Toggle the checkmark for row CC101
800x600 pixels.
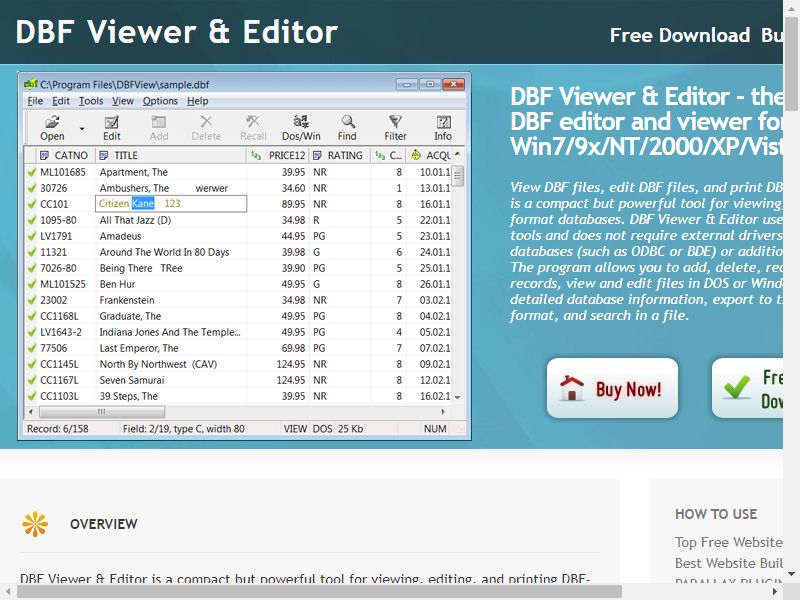pyautogui.click(x=32, y=204)
